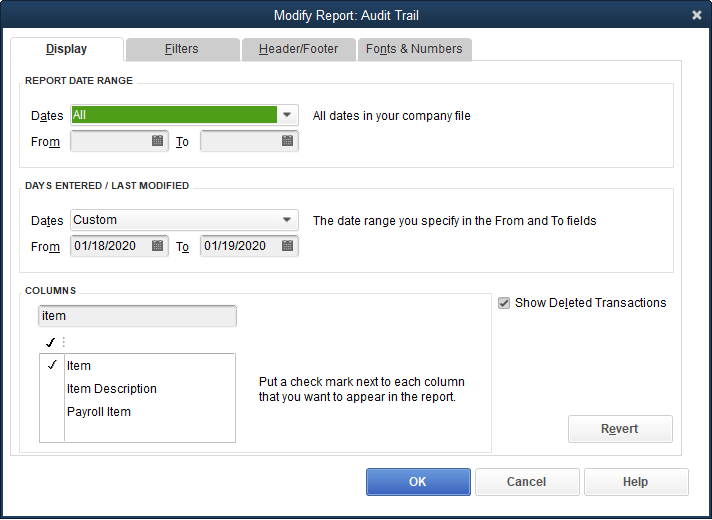Screen dimensions: 712x520
Task: Select the 'Payroll Item' column row text
Action: click(99, 412)
